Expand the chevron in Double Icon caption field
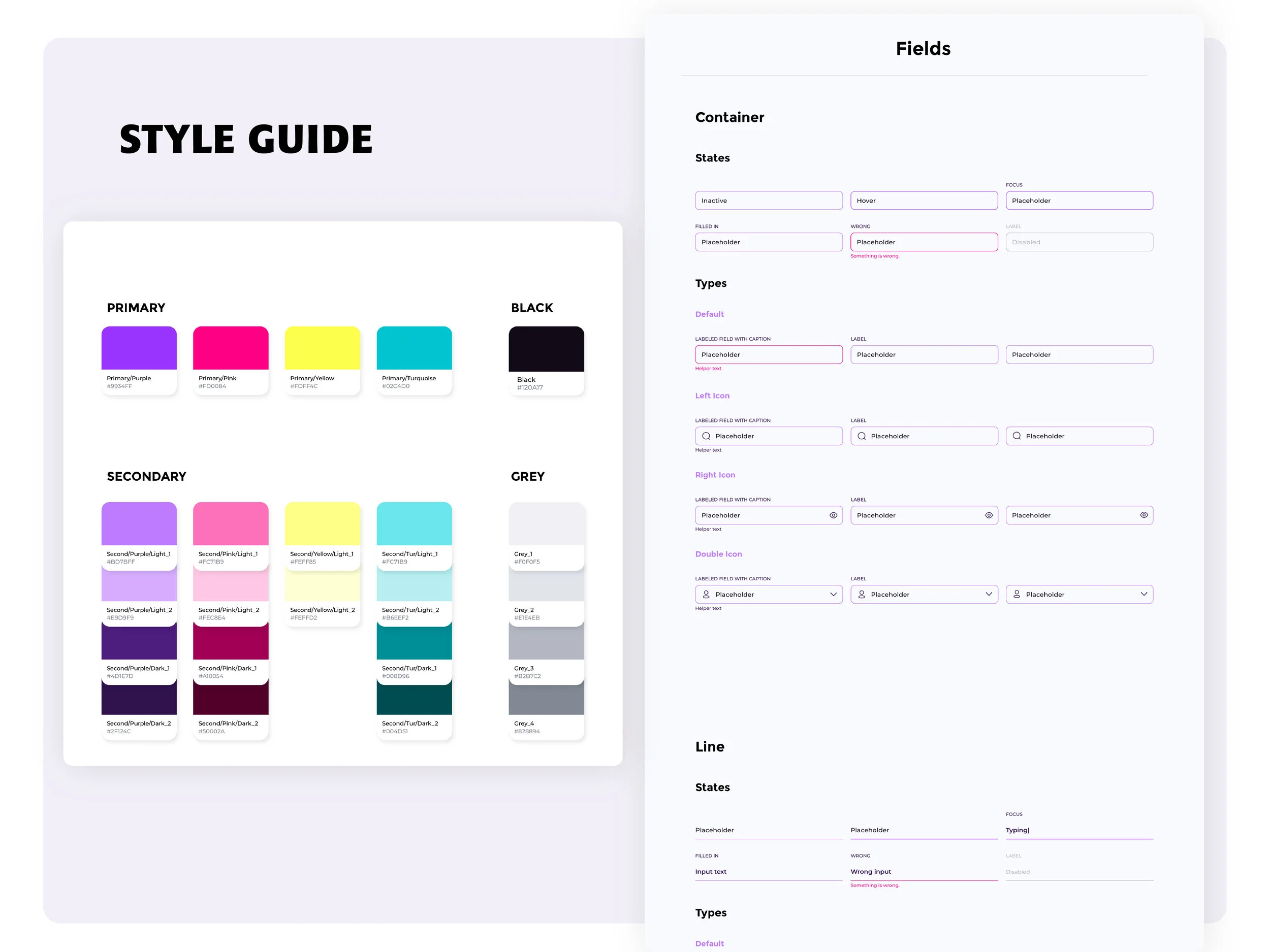 (x=833, y=595)
